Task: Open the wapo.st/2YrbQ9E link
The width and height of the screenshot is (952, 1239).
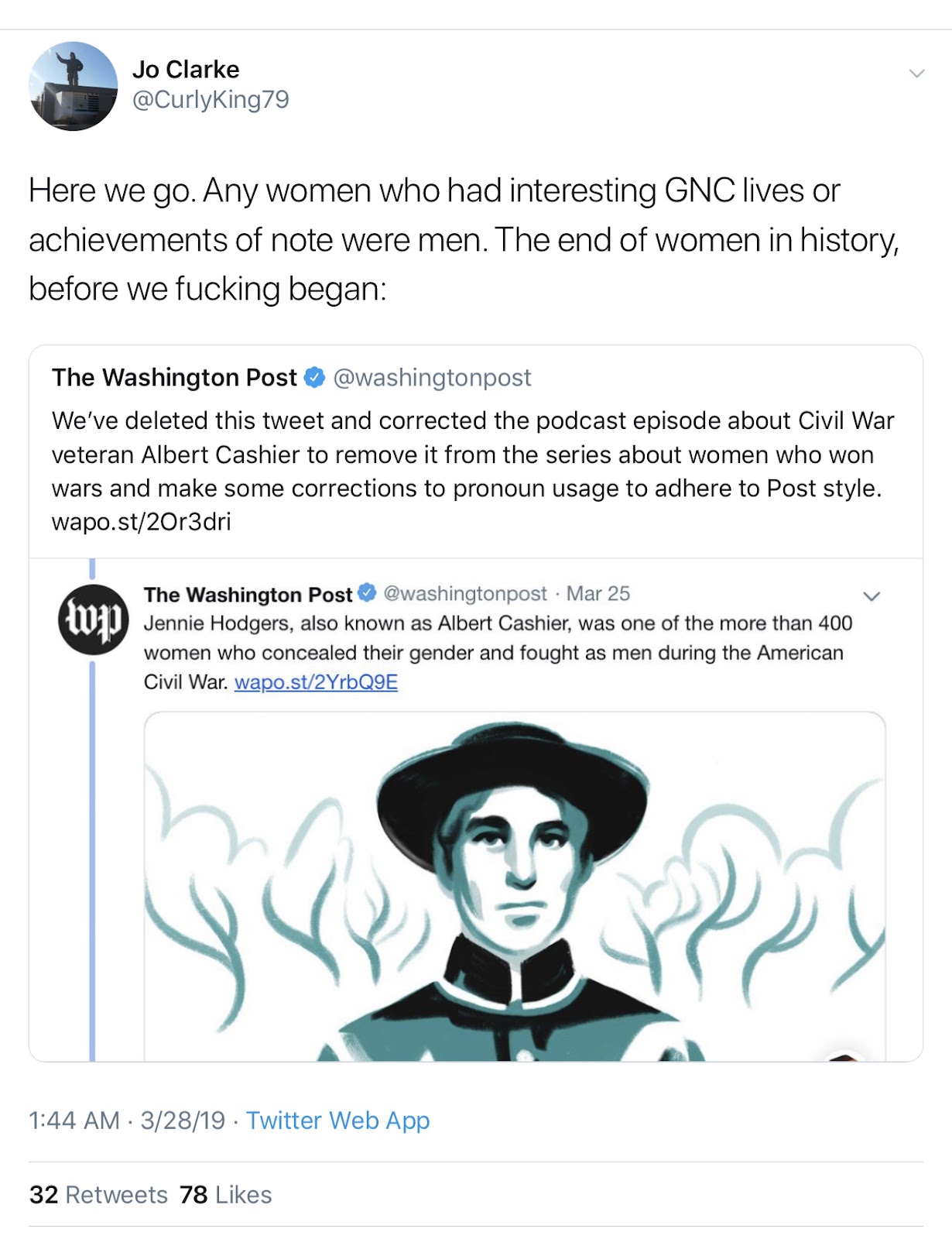Action: click(x=316, y=682)
